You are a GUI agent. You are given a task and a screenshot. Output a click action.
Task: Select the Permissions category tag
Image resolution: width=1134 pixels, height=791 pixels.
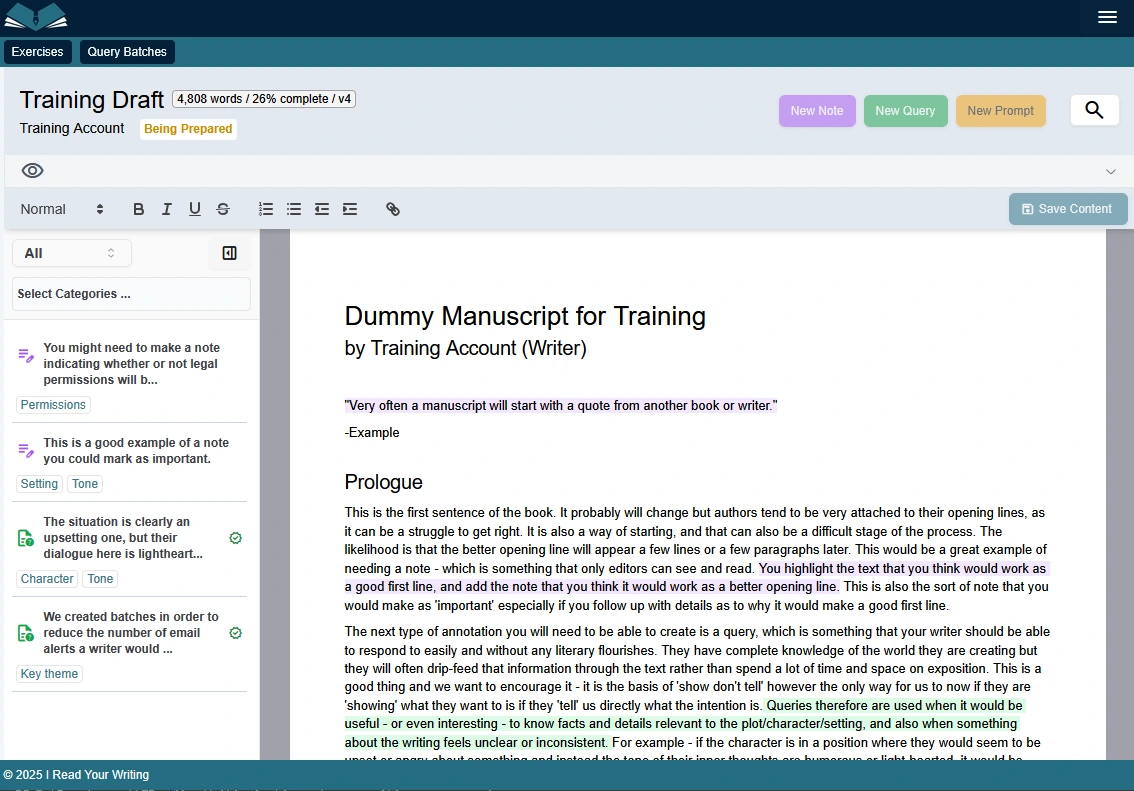pos(53,404)
